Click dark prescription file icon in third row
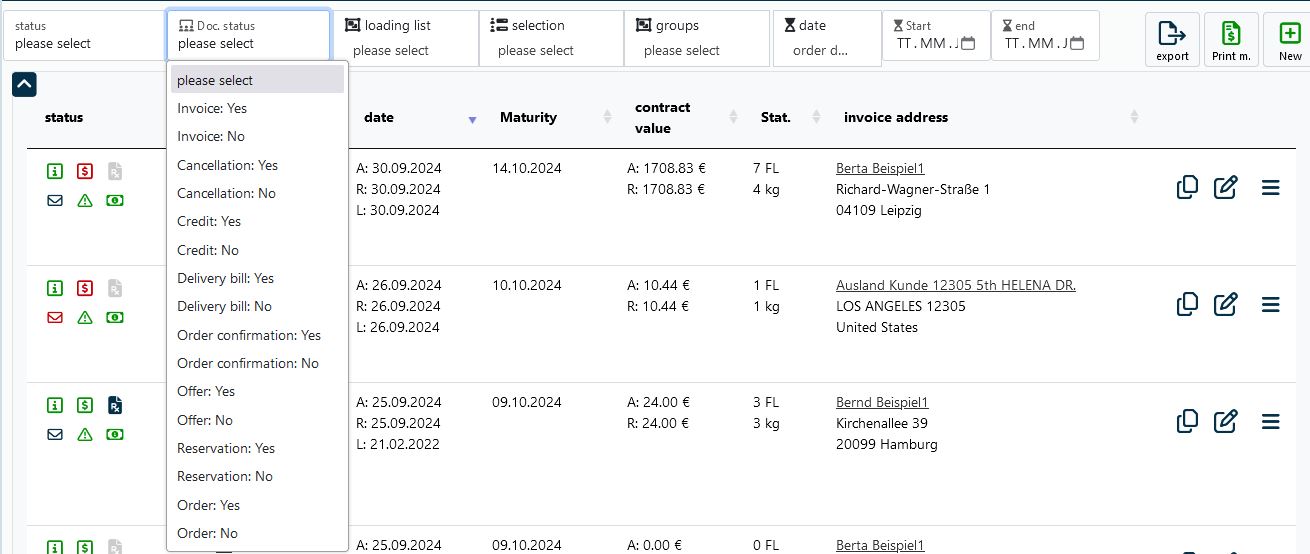 tap(115, 405)
